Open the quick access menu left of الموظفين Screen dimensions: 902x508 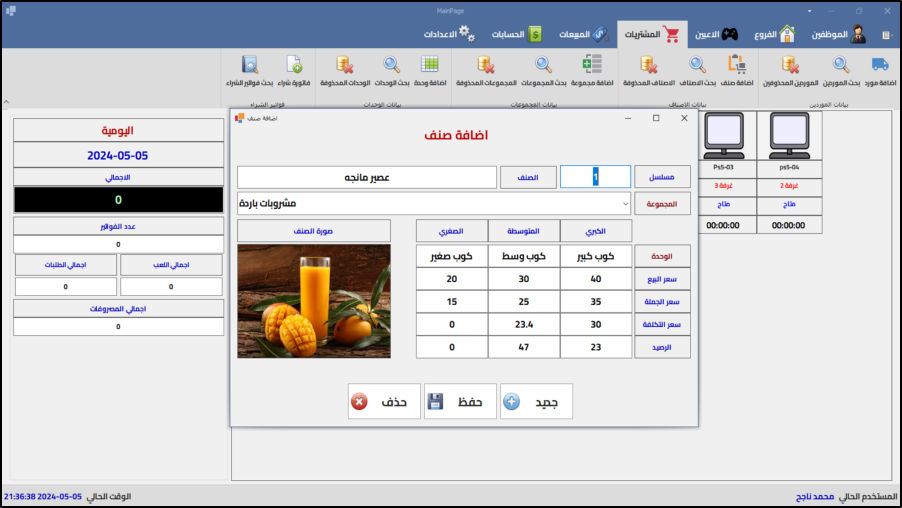(886, 35)
